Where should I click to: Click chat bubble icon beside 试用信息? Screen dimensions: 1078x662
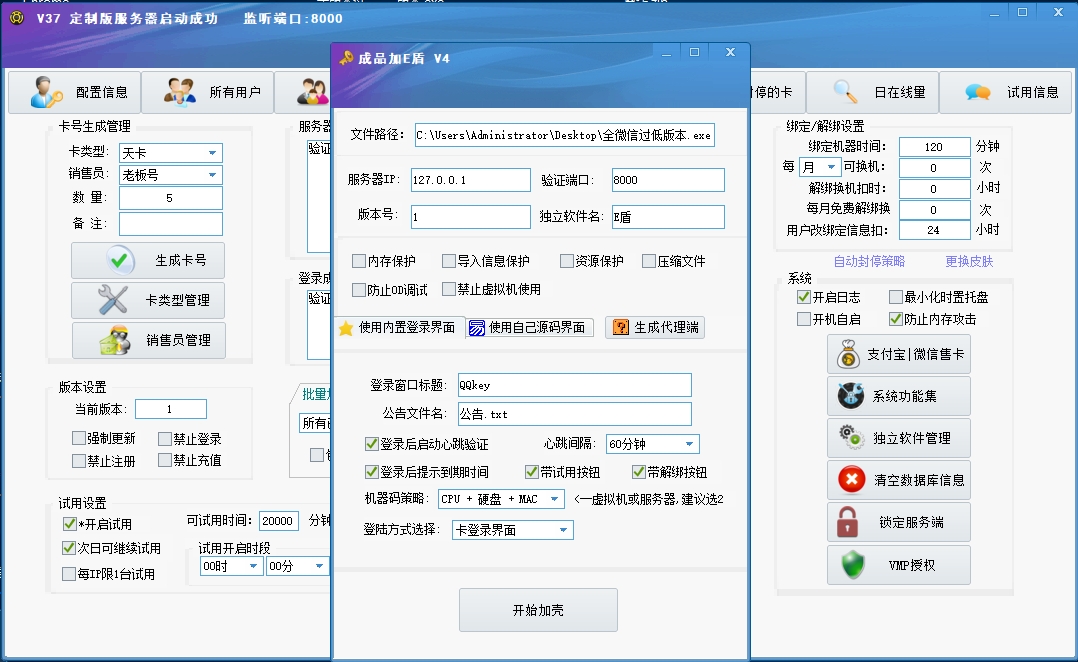[x=978, y=92]
